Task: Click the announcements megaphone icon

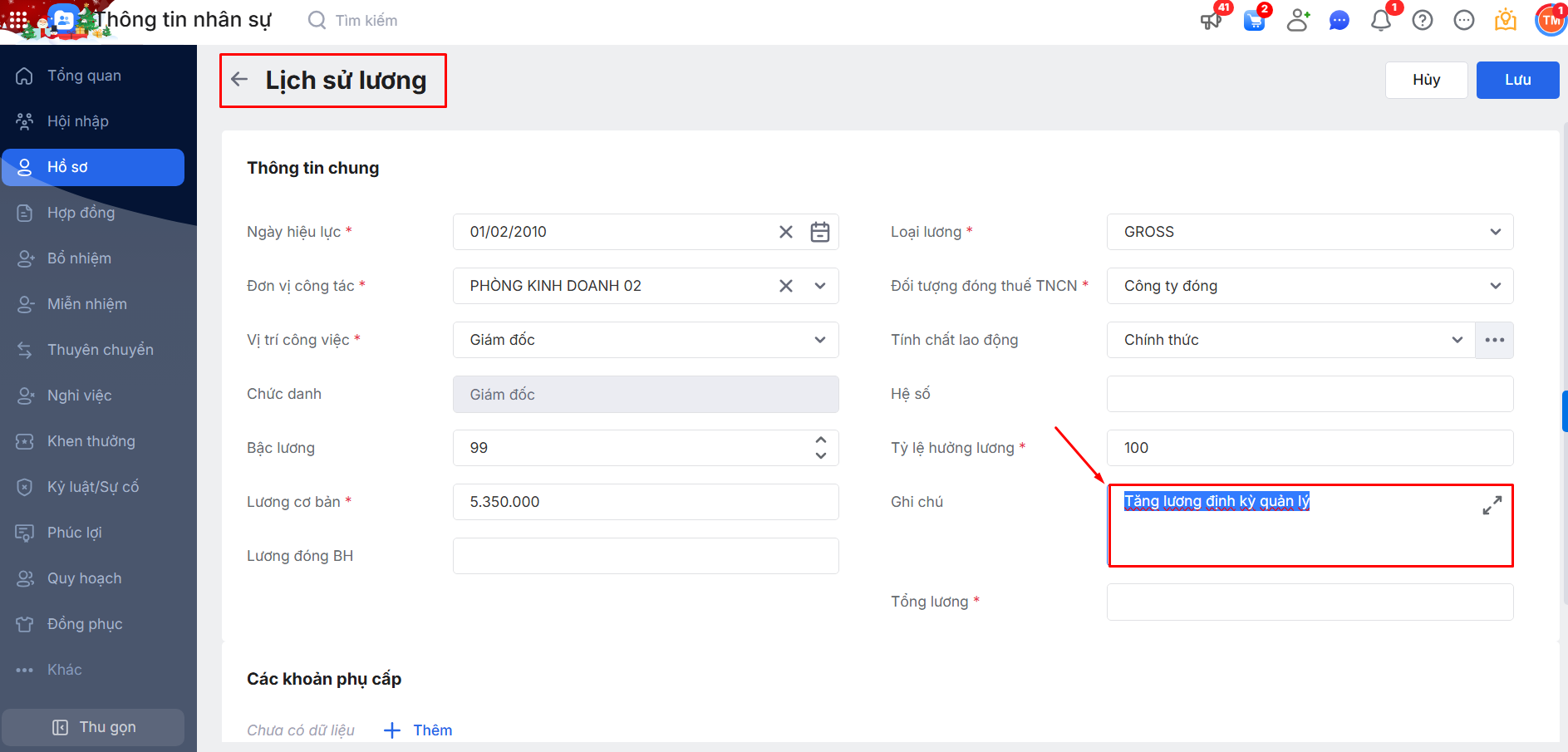Action: click(1211, 20)
